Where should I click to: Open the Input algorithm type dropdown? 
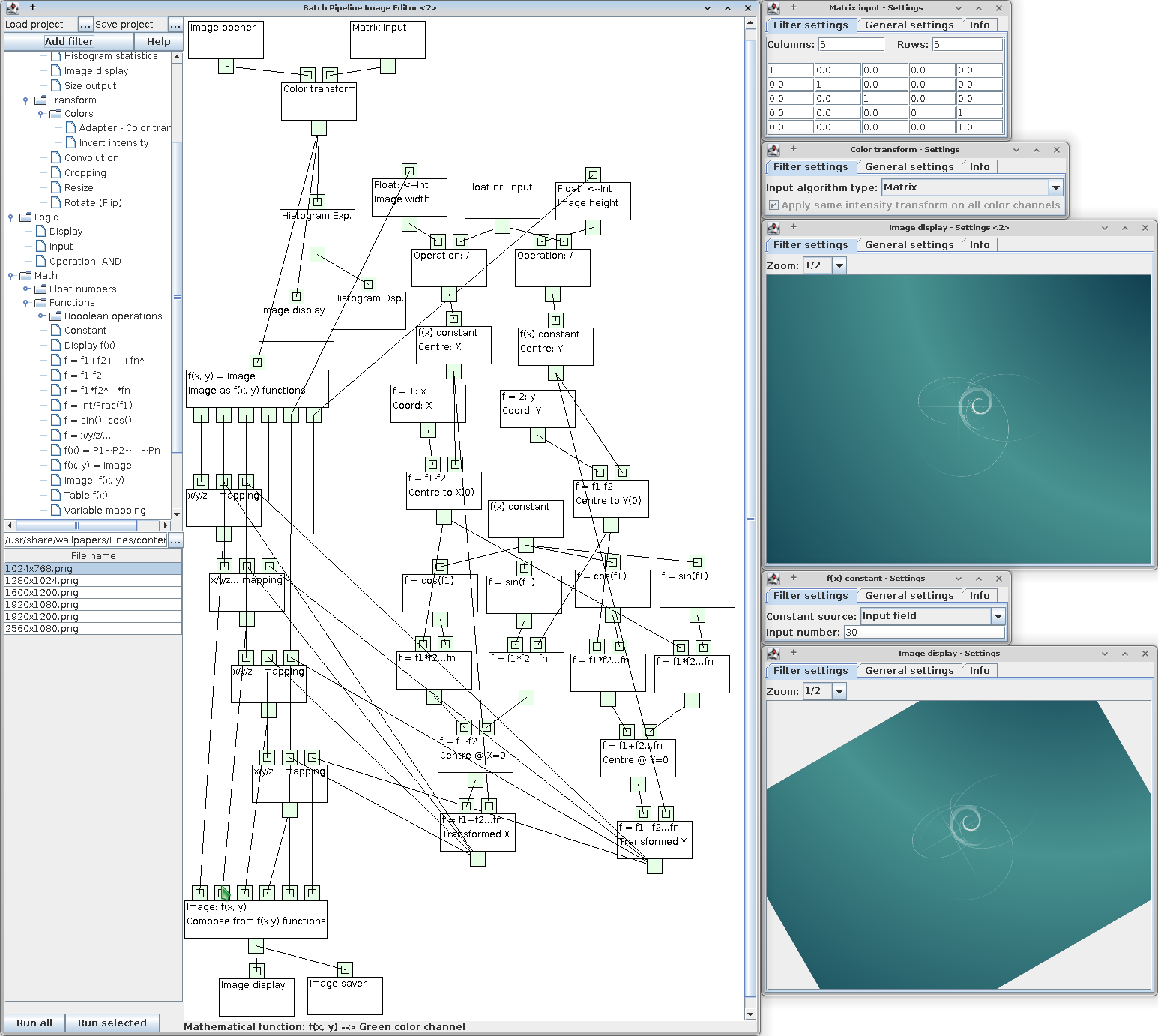pos(1055,187)
